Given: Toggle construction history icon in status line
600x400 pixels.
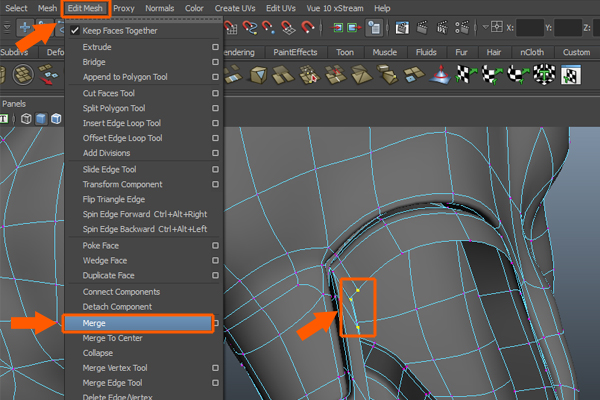Looking at the screenshot, I should pos(374,28).
